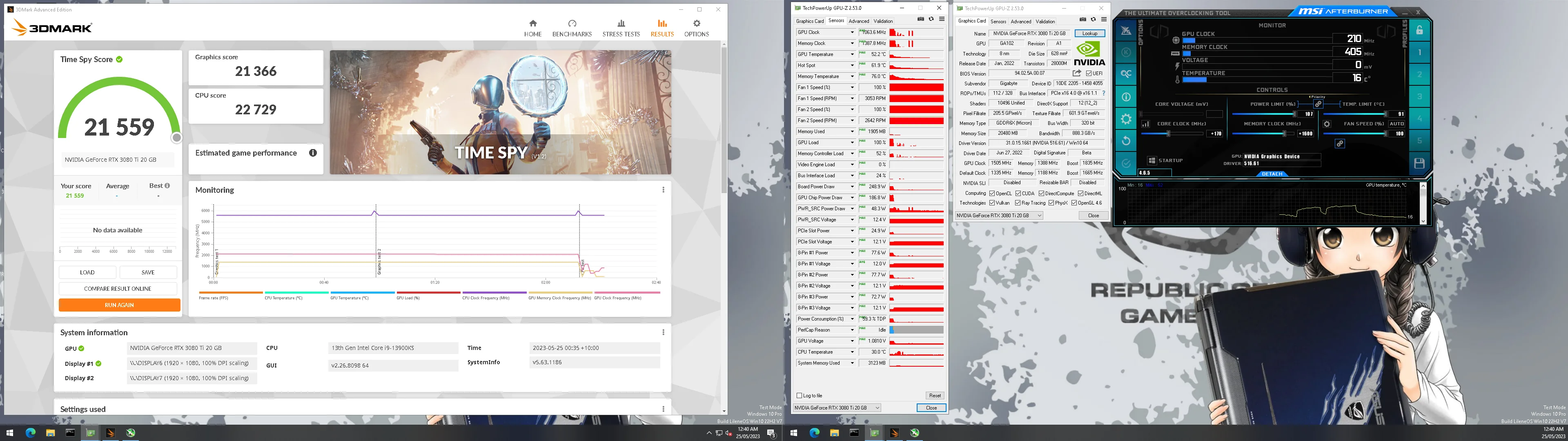Viewport: 1568px width, 441px height.
Task: Click the Reset button in GPU-Z Sensors window
Action: click(x=935, y=395)
